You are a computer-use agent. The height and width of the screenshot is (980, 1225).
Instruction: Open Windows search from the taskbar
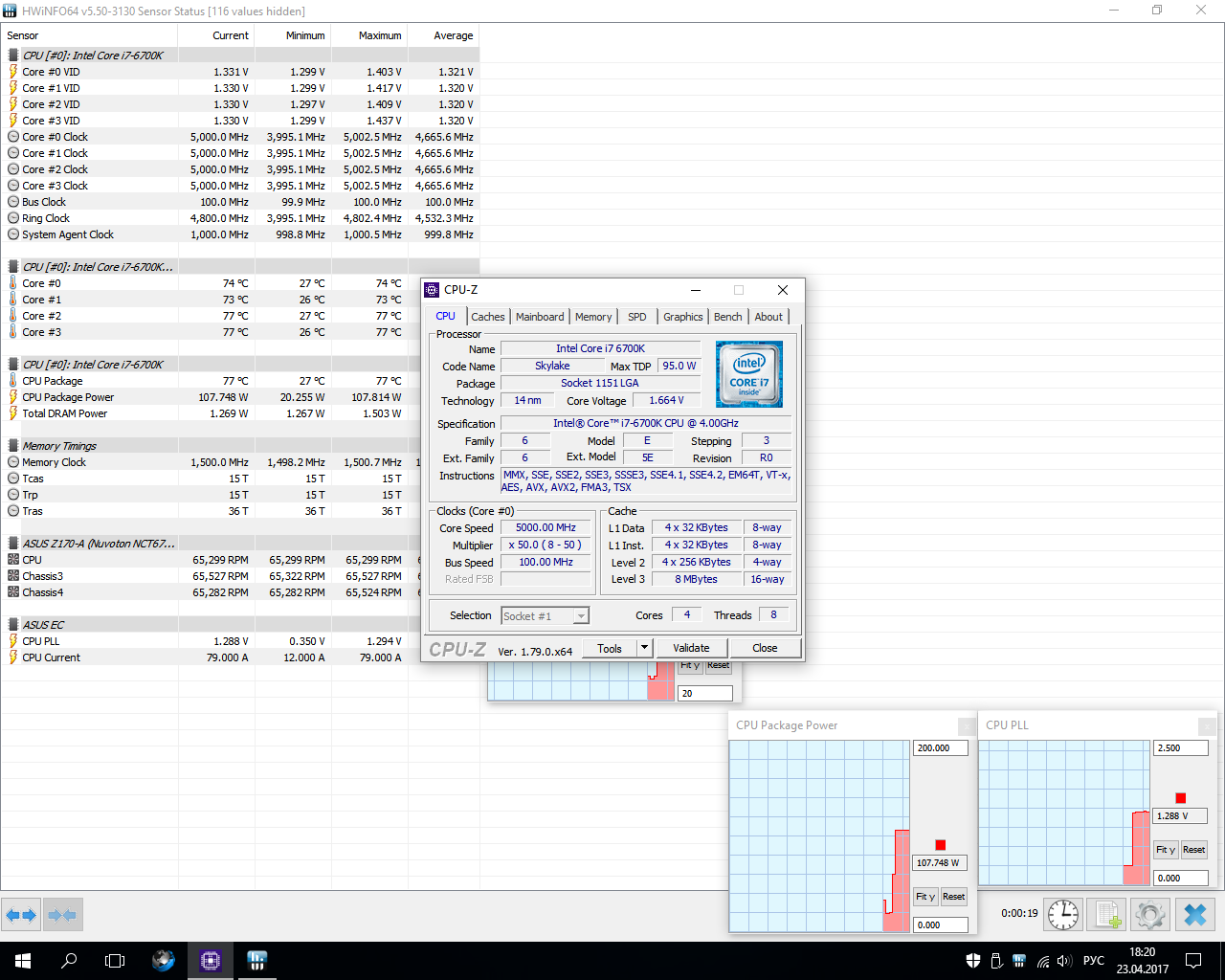click(69, 961)
